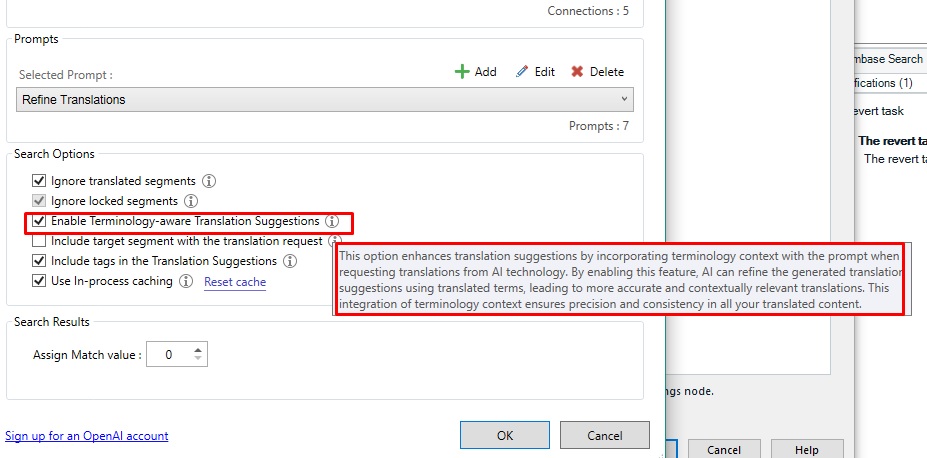The image size is (927, 458).
Task: Click info icon next to In-process caching
Action: [186, 282]
